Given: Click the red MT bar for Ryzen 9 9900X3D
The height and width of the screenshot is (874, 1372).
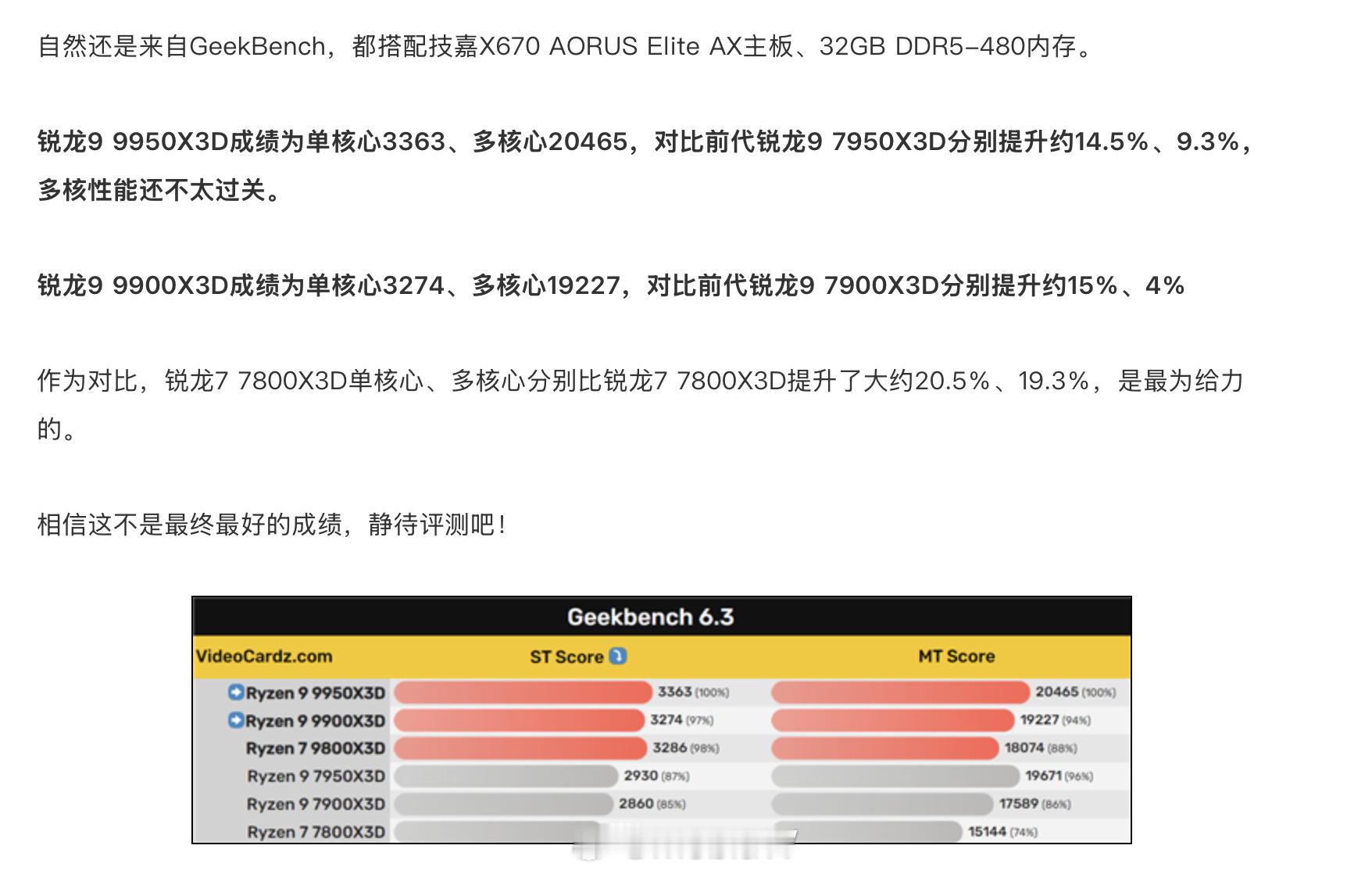Looking at the screenshot, I should (x=892, y=721).
